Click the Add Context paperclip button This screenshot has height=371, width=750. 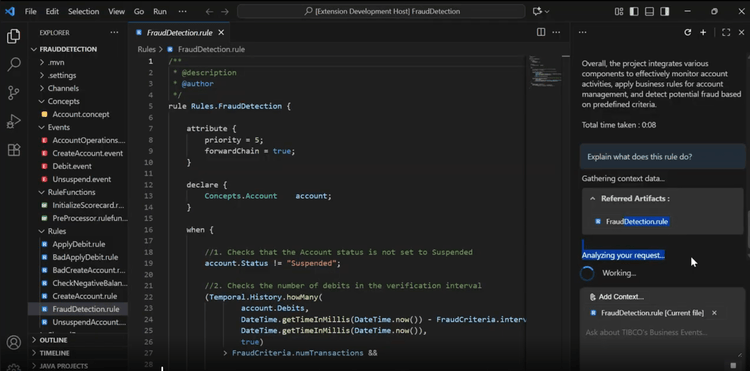coord(616,297)
